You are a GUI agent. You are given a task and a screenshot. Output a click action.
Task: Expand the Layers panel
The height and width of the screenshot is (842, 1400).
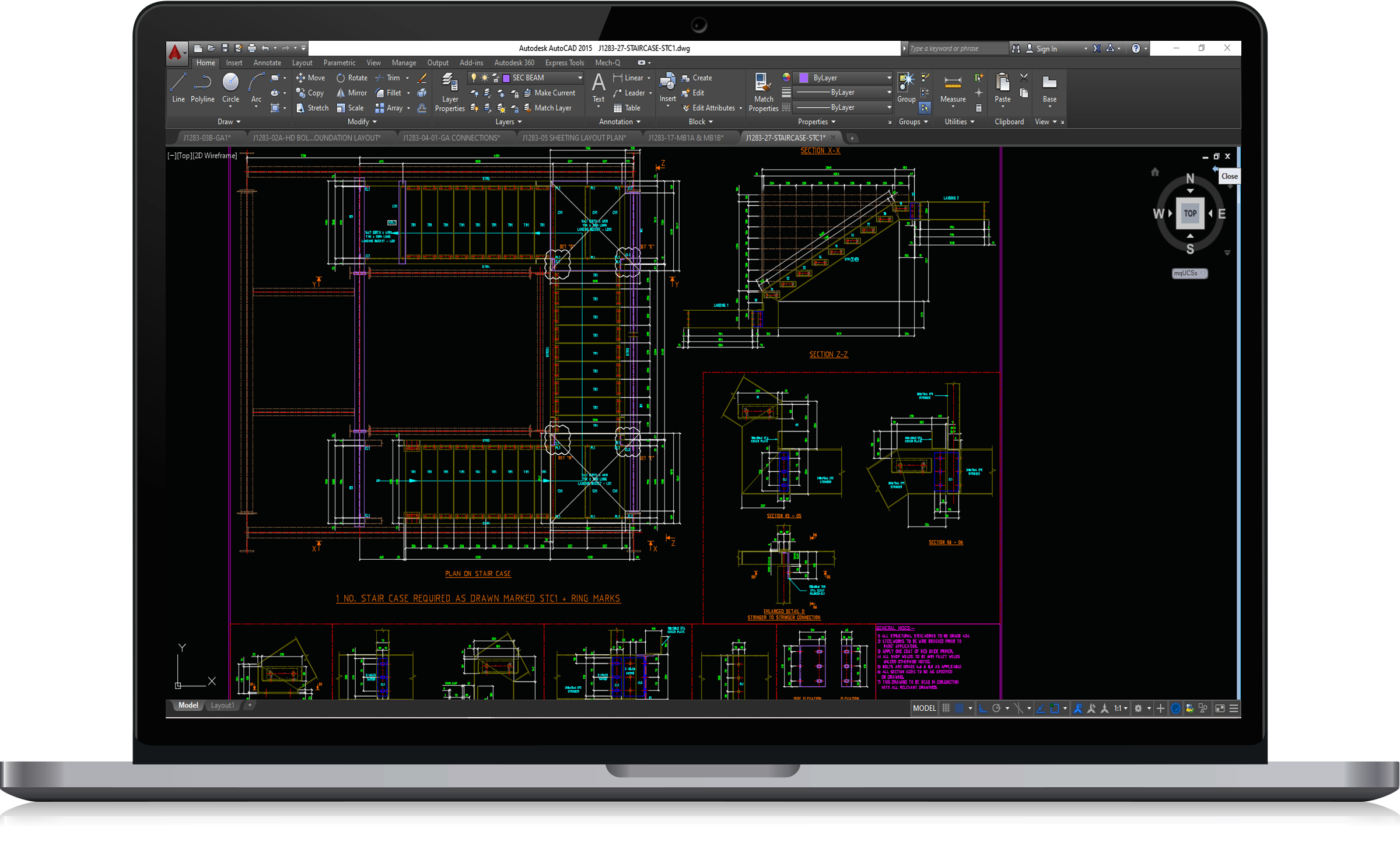(x=508, y=122)
